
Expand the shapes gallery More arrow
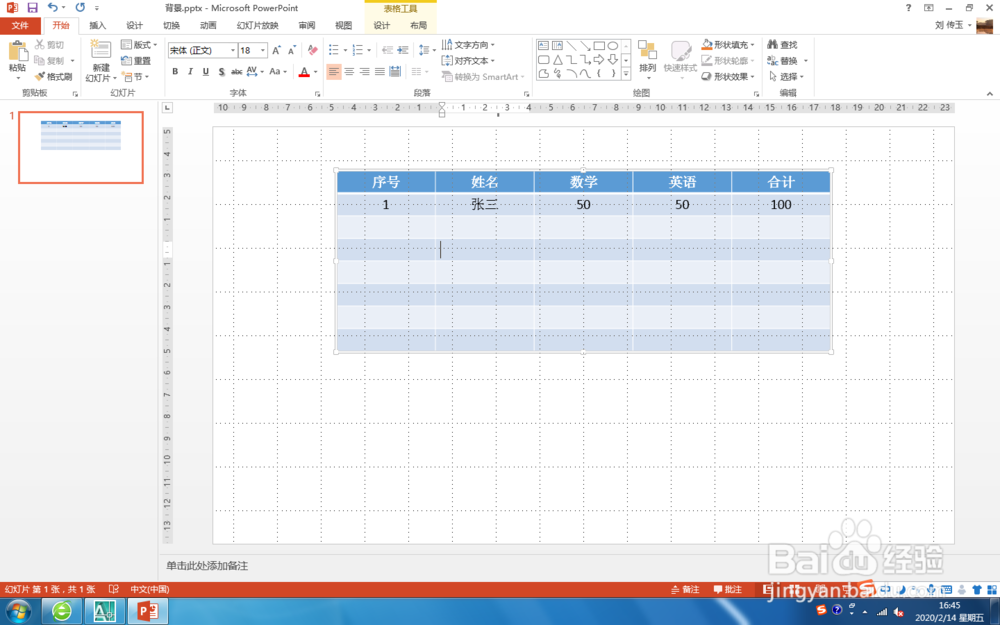626,74
